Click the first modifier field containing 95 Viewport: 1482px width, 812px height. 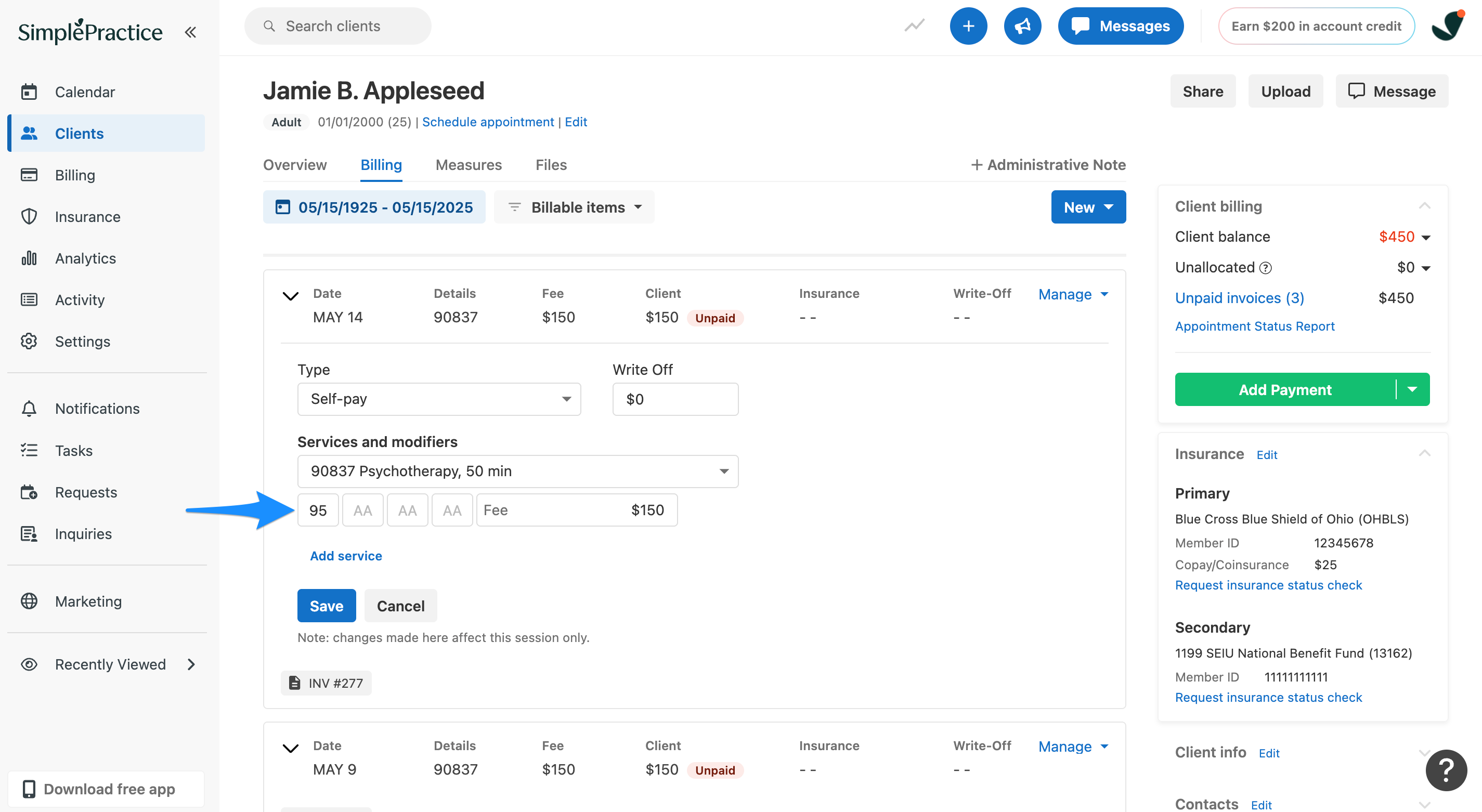[318, 510]
